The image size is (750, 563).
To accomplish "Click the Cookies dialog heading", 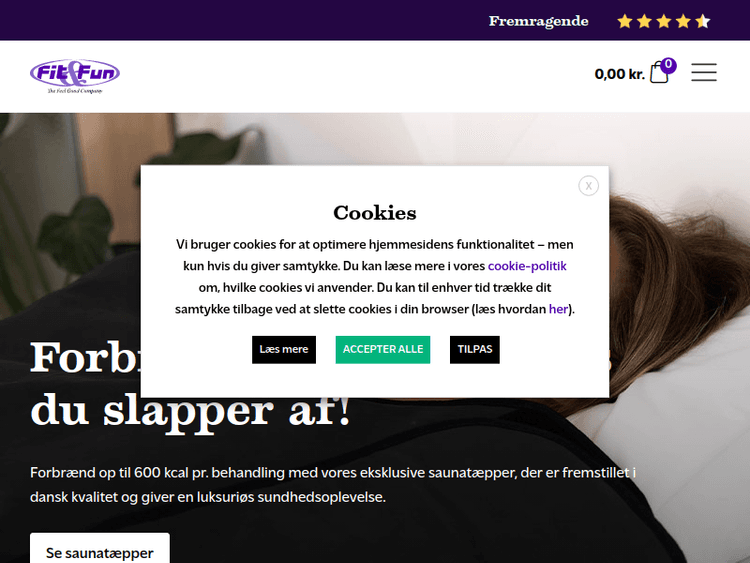I will 375,213.
